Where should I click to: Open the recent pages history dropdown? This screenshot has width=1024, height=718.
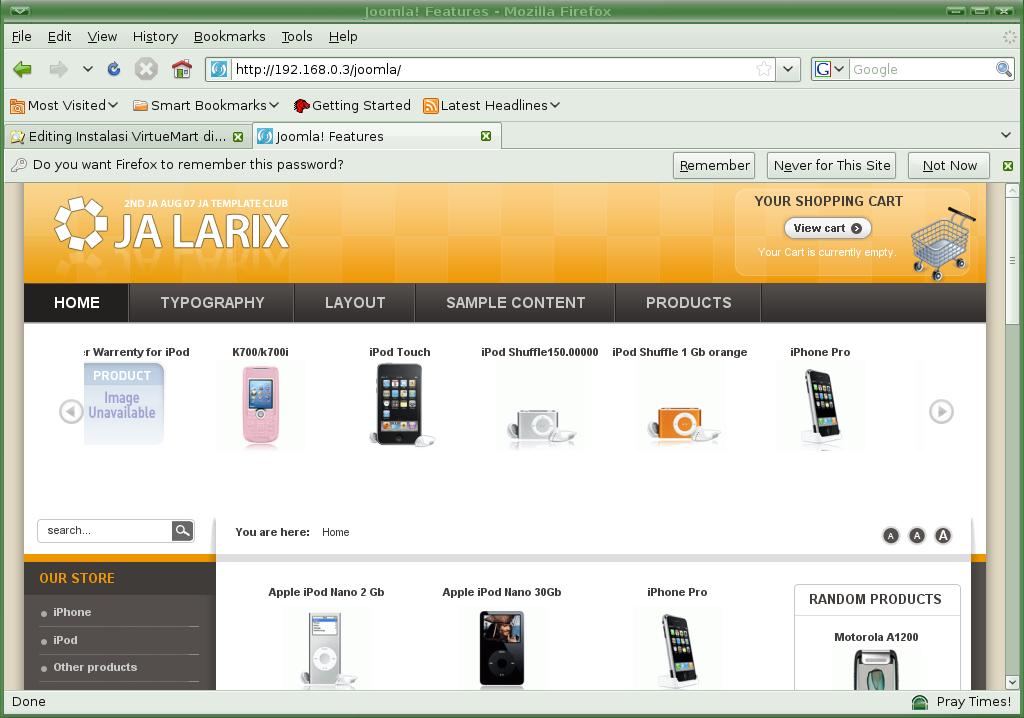click(88, 69)
